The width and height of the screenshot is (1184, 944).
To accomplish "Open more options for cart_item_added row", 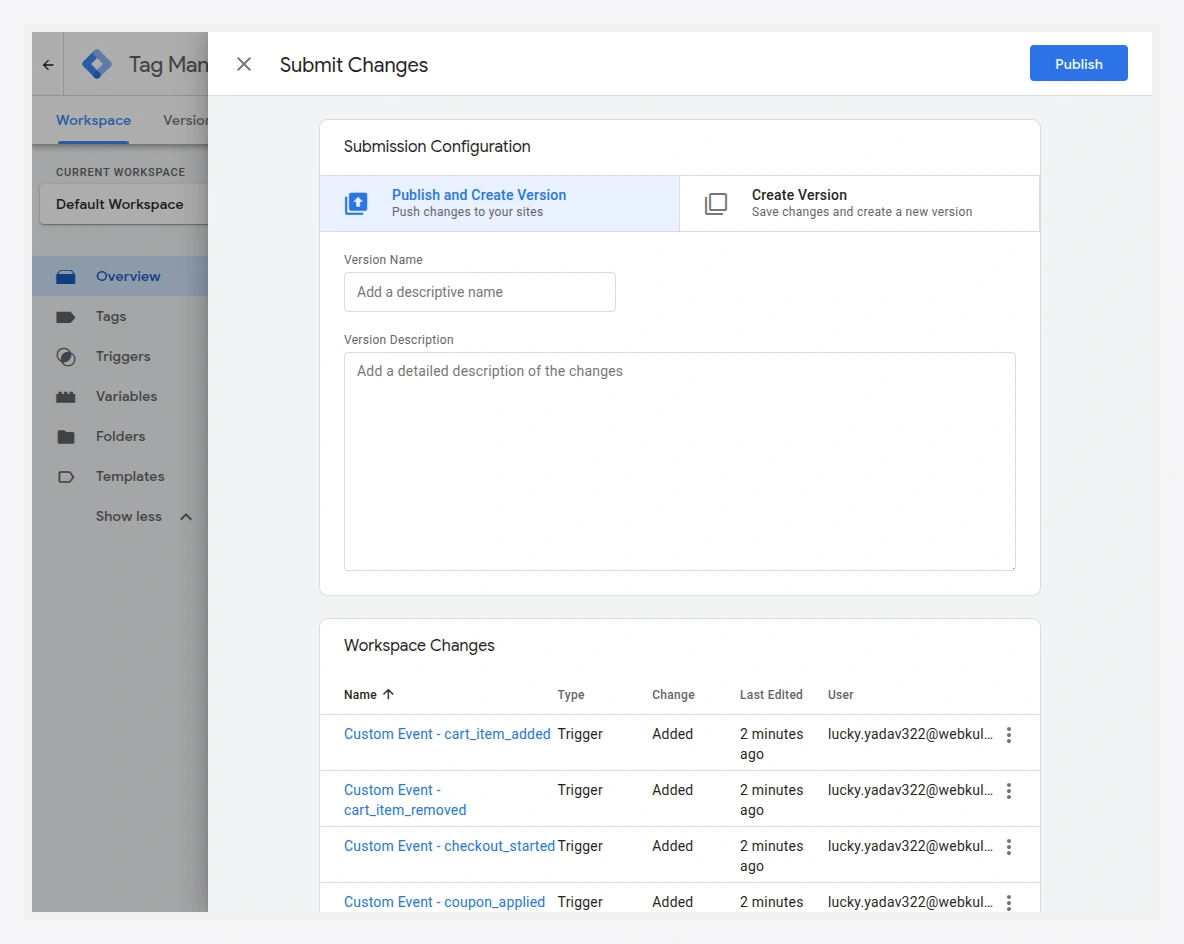I will pyautogui.click(x=1009, y=735).
